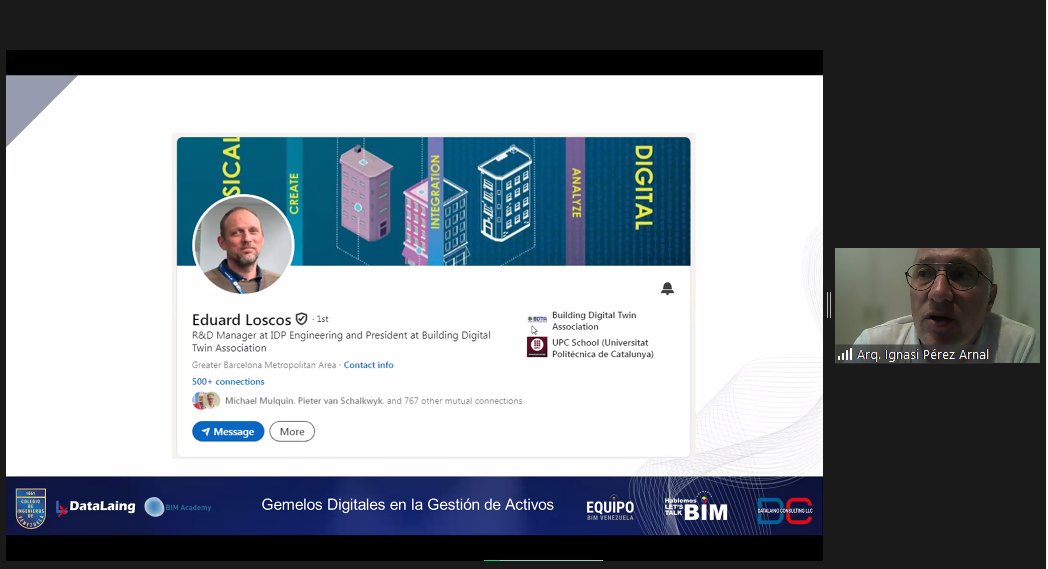Open the Contact info link

[x=368, y=365]
